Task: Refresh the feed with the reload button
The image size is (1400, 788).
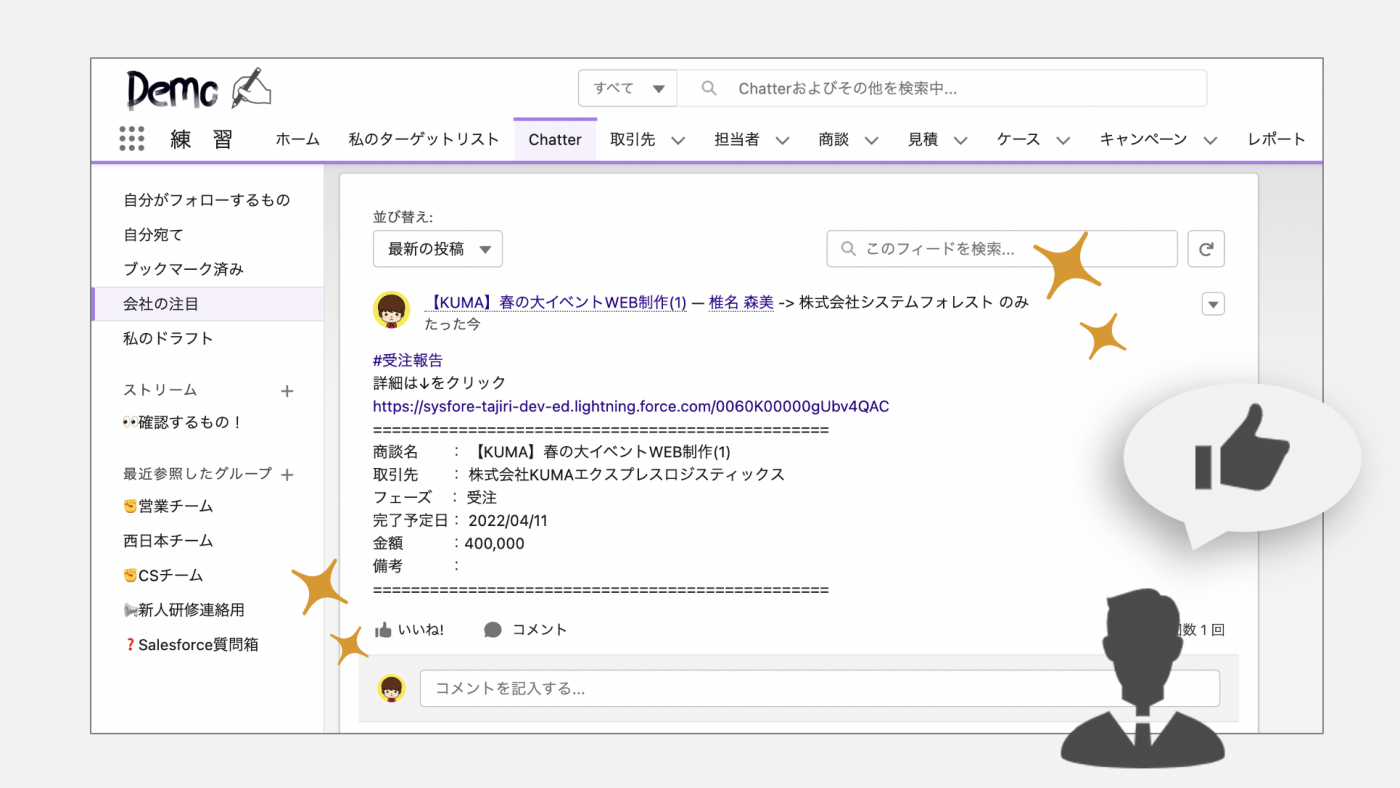Action: point(1206,249)
